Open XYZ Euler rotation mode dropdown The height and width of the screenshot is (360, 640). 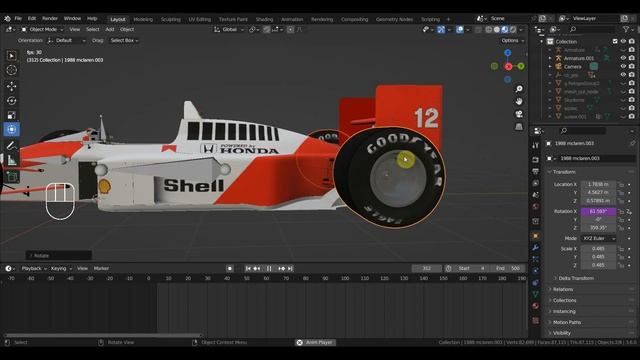(598, 238)
